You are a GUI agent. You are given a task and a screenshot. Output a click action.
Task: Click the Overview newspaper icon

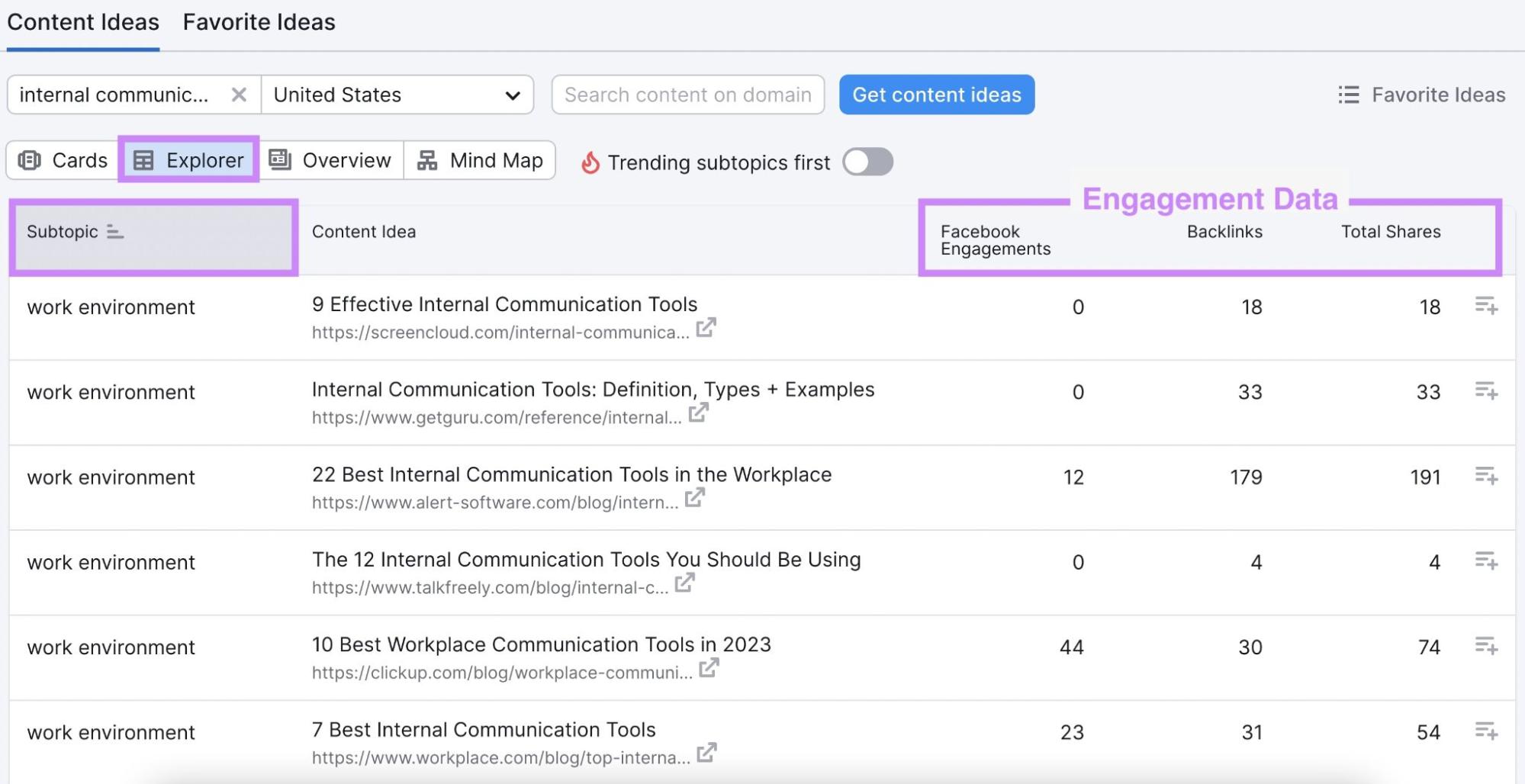tap(280, 159)
